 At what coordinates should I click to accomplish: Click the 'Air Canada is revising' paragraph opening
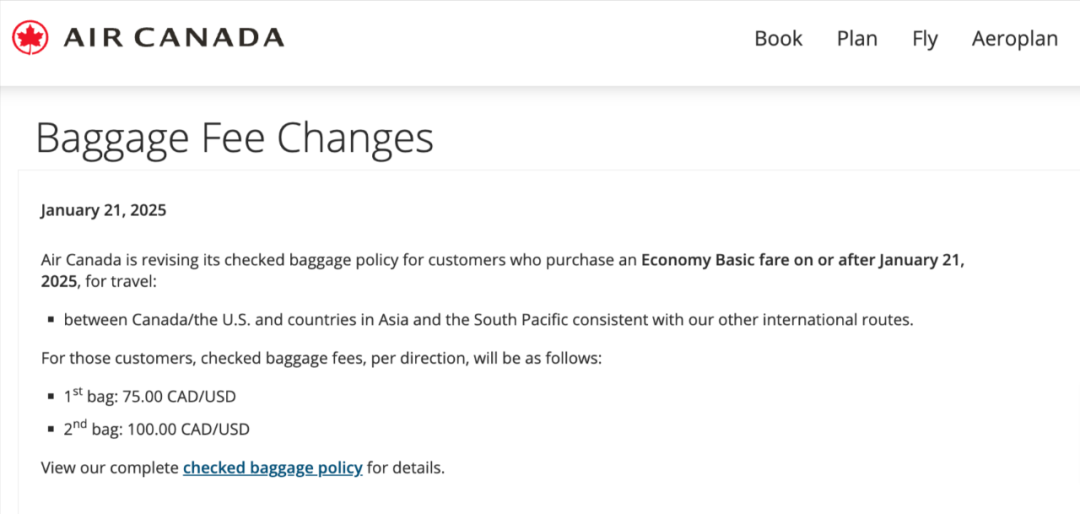point(130,260)
